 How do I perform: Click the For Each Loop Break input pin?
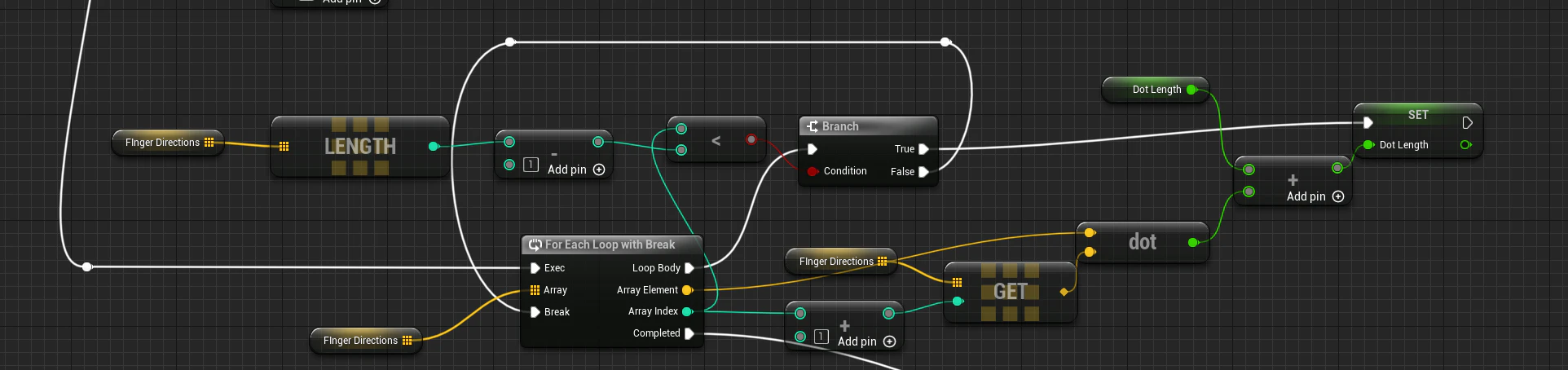[535, 312]
